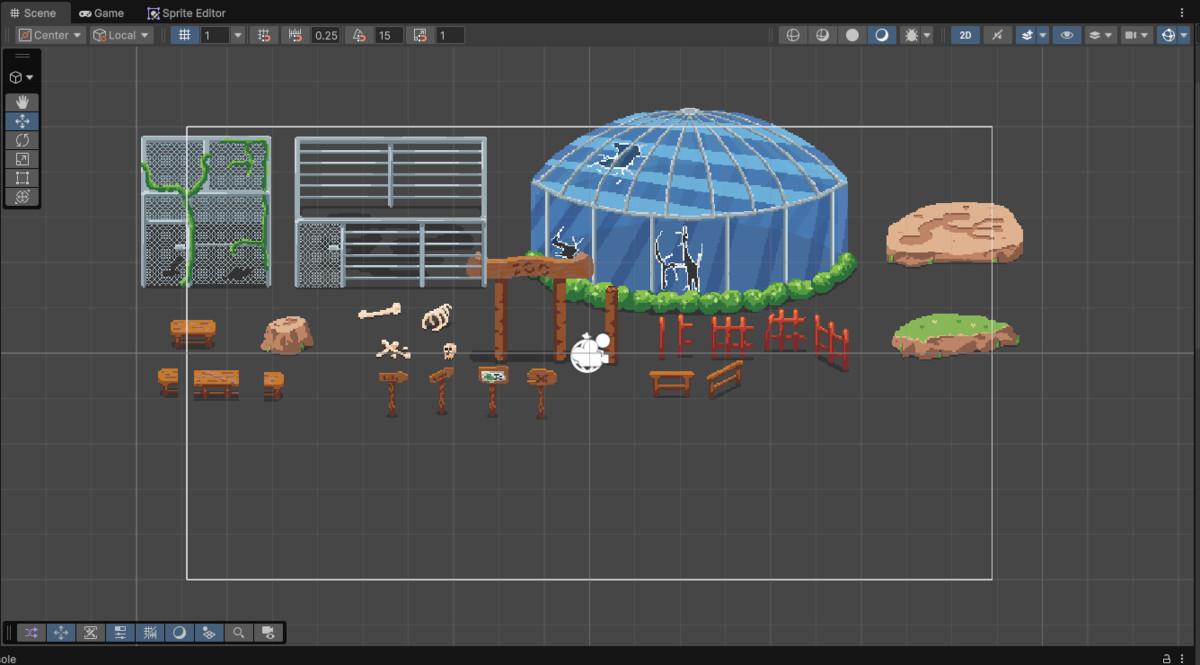The height and width of the screenshot is (665, 1200).
Task: Click the rotation snap field 15
Action: [x=389, y=35]
